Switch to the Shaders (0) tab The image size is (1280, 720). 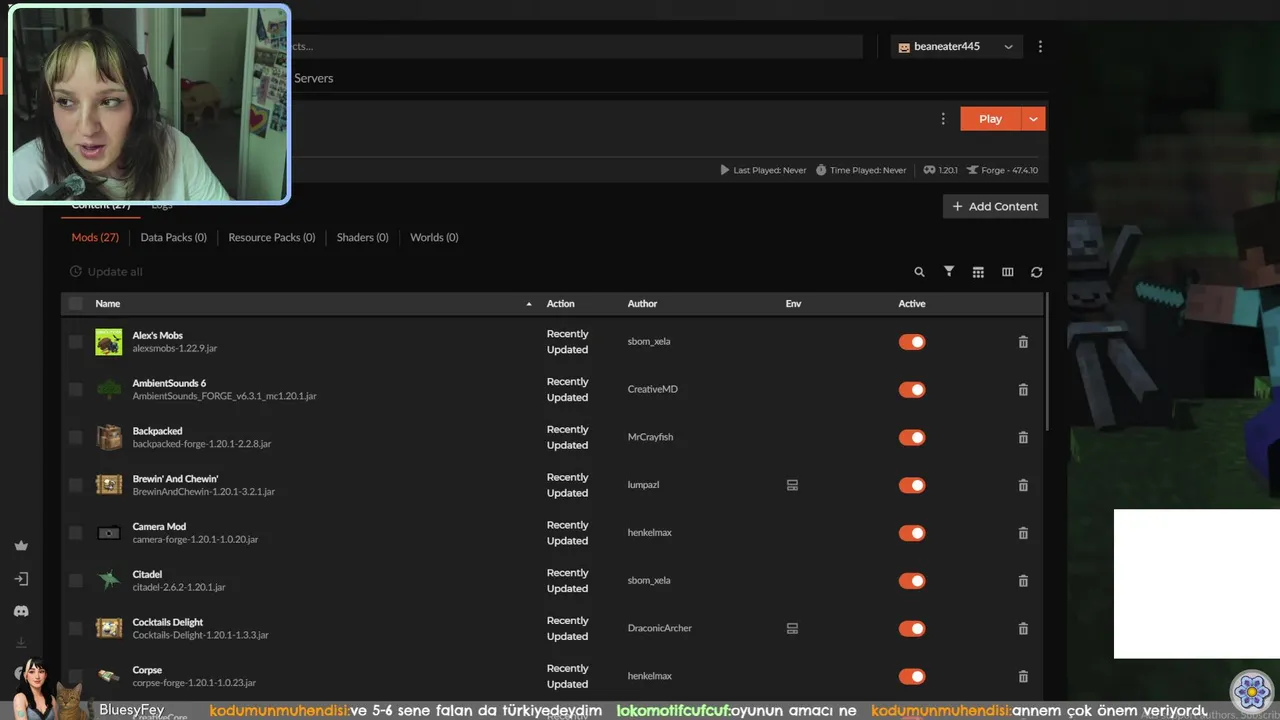(x=362, y=238)
